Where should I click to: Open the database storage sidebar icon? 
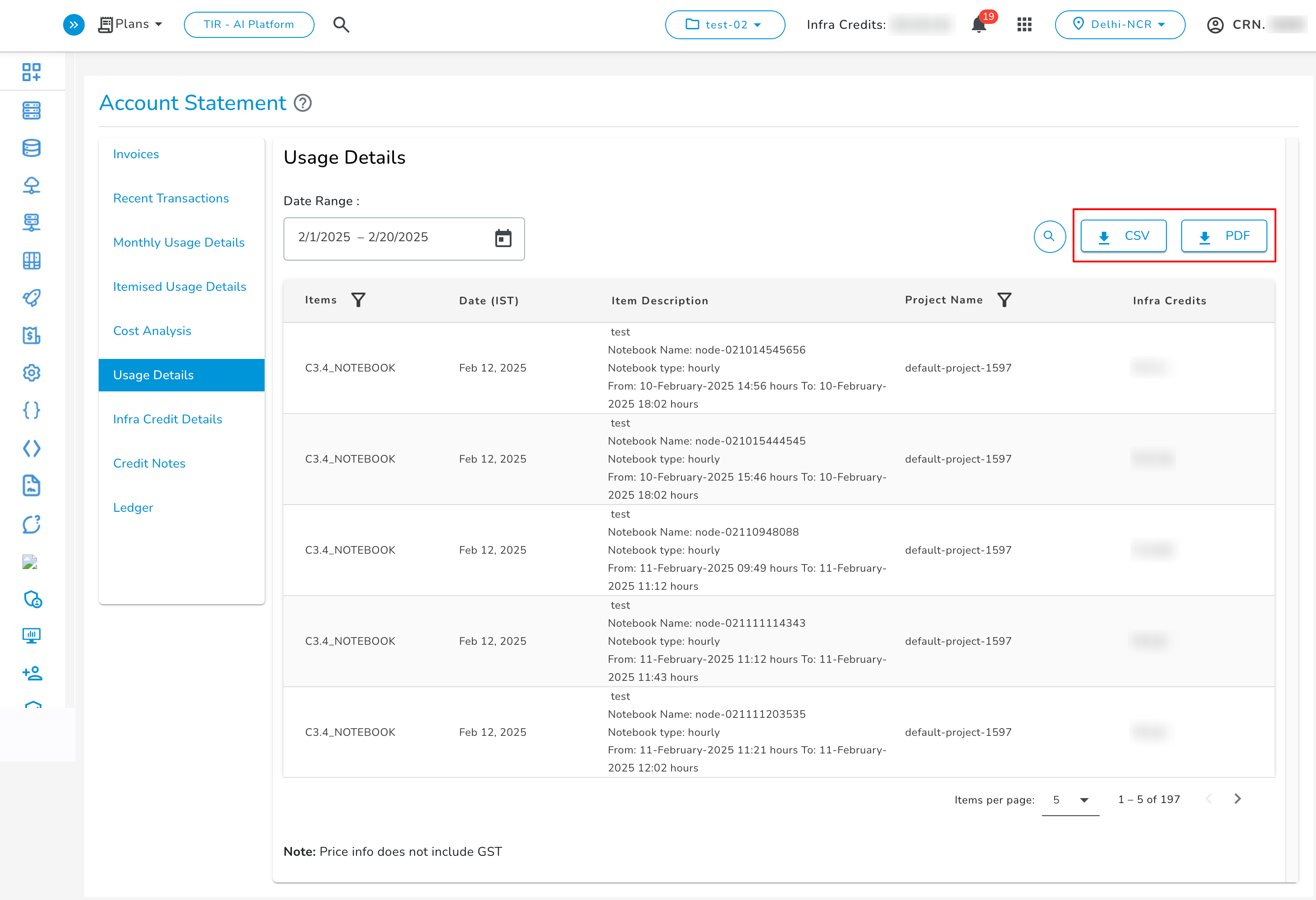(32, 148)
